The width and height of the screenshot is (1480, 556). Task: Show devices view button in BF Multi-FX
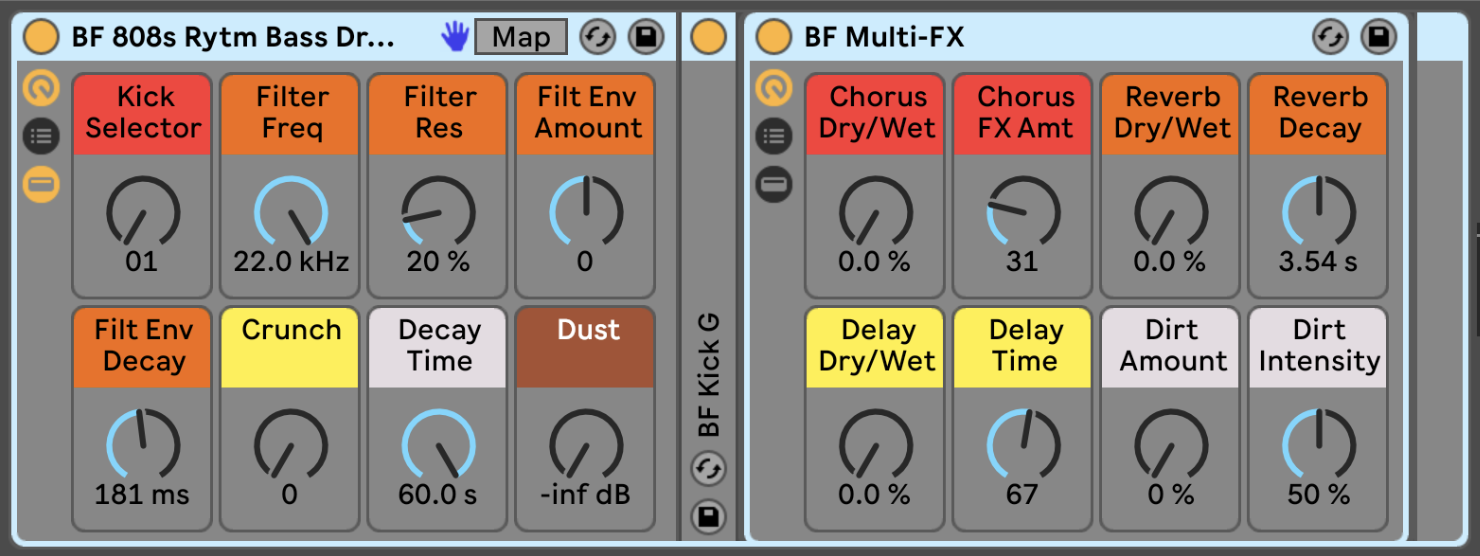coord(773,184)
